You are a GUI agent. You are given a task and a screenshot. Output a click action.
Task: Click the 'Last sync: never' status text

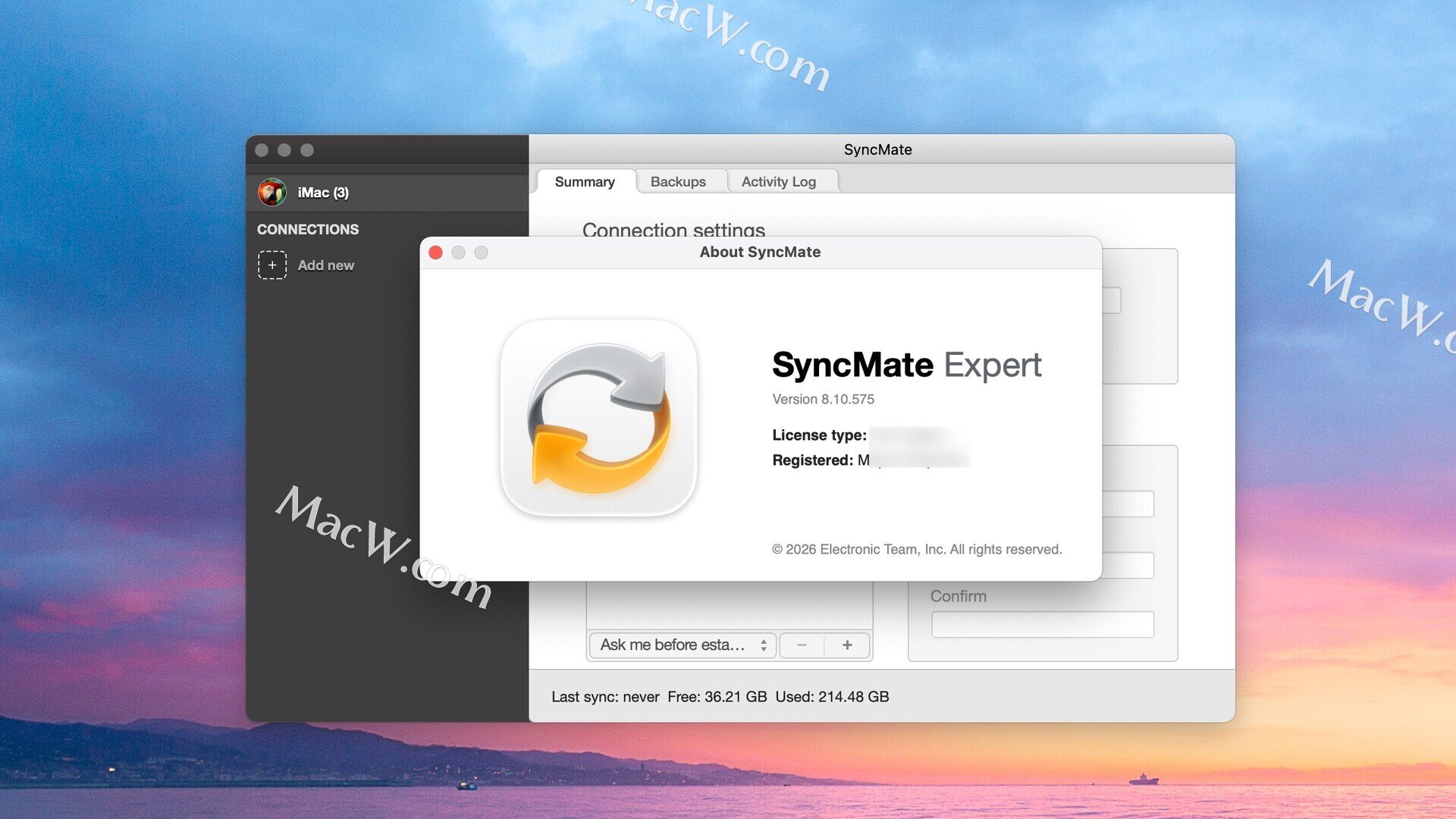click(604, 697)
